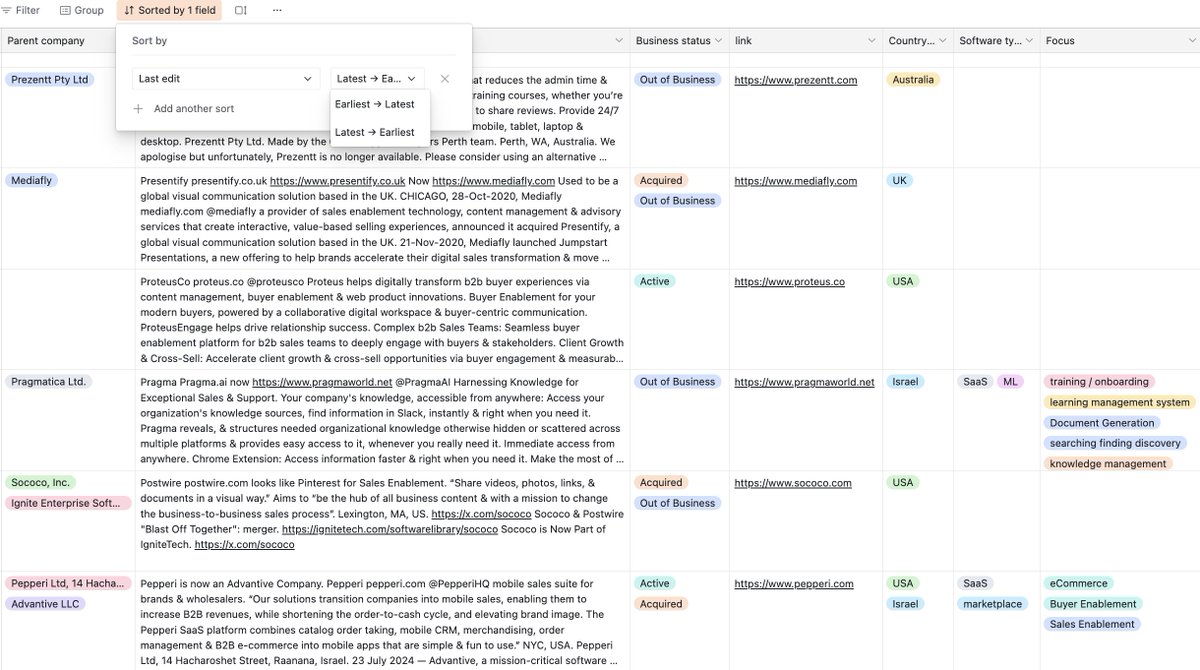Select the marketplace software type tag

(x=993, y=604)
